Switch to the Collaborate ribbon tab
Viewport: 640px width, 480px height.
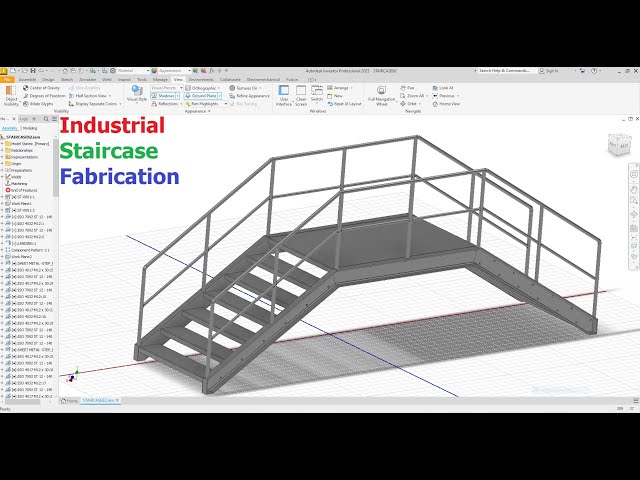pos(230,80)
